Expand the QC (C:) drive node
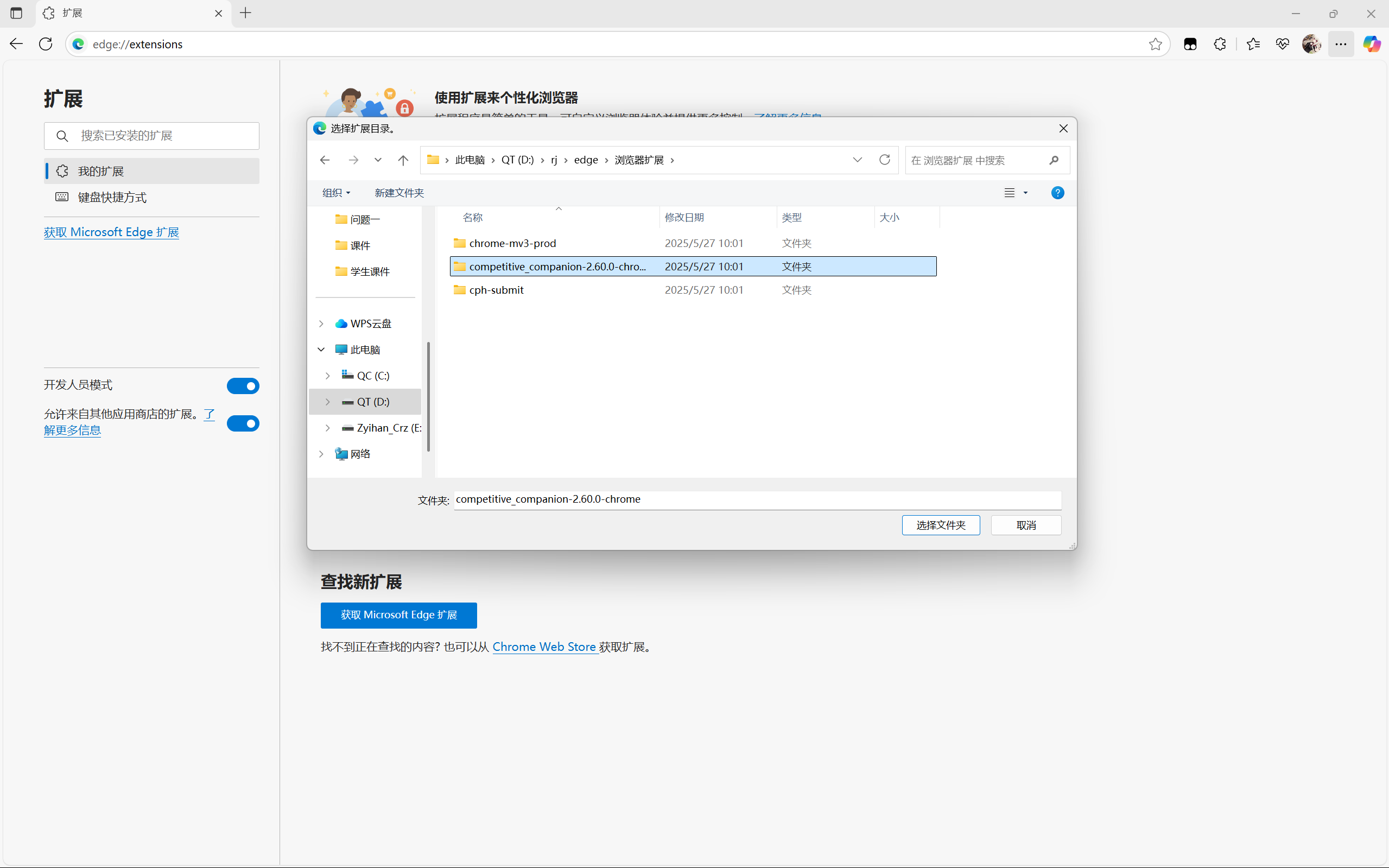1389x868 pixels. click(x=328, y=376)
